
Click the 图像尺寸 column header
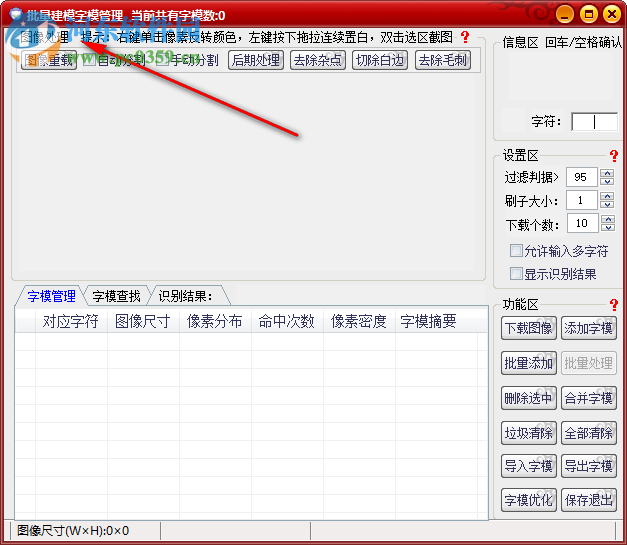tap(143, 321)
